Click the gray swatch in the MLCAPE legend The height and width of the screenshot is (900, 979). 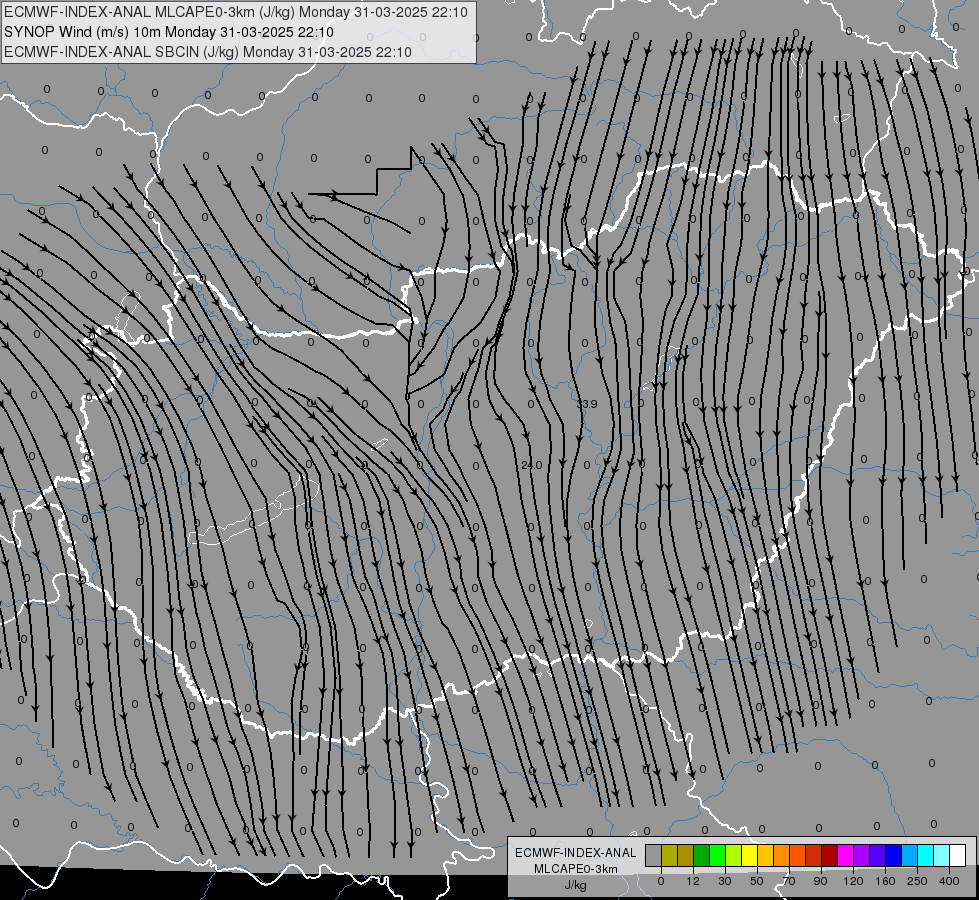654,855
